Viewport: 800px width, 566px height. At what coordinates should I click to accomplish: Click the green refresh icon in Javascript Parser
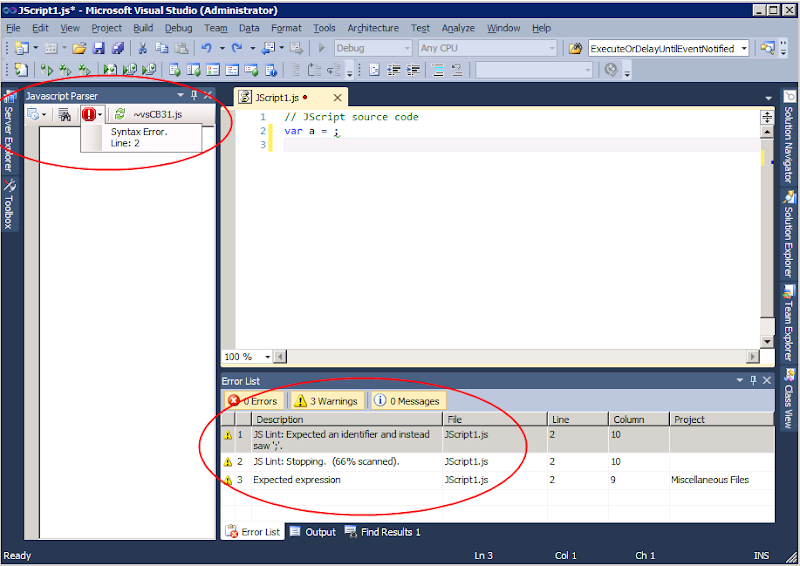(120, 115)
